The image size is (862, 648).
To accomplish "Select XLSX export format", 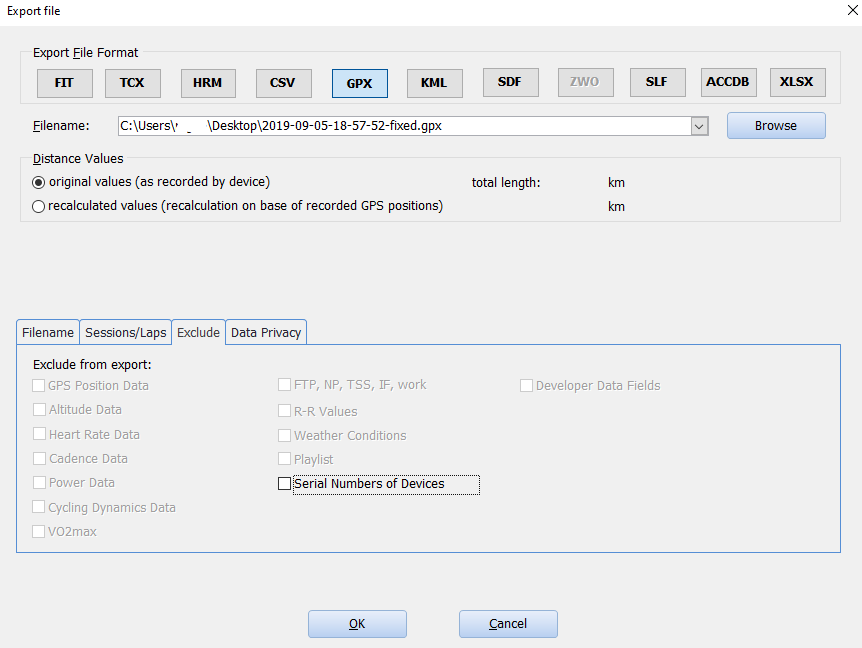I will (797, 82).
